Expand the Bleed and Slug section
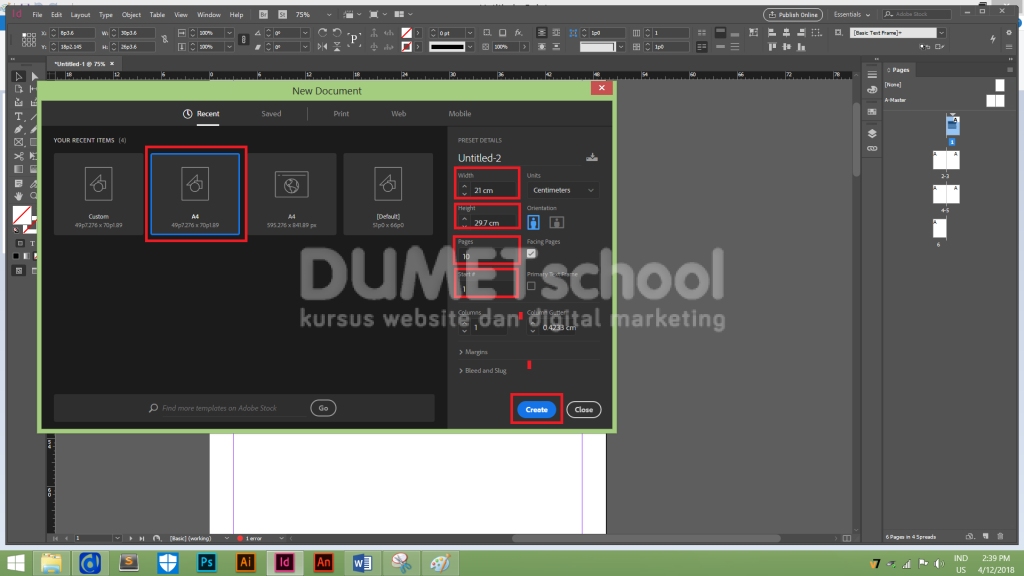 point(483,371)
